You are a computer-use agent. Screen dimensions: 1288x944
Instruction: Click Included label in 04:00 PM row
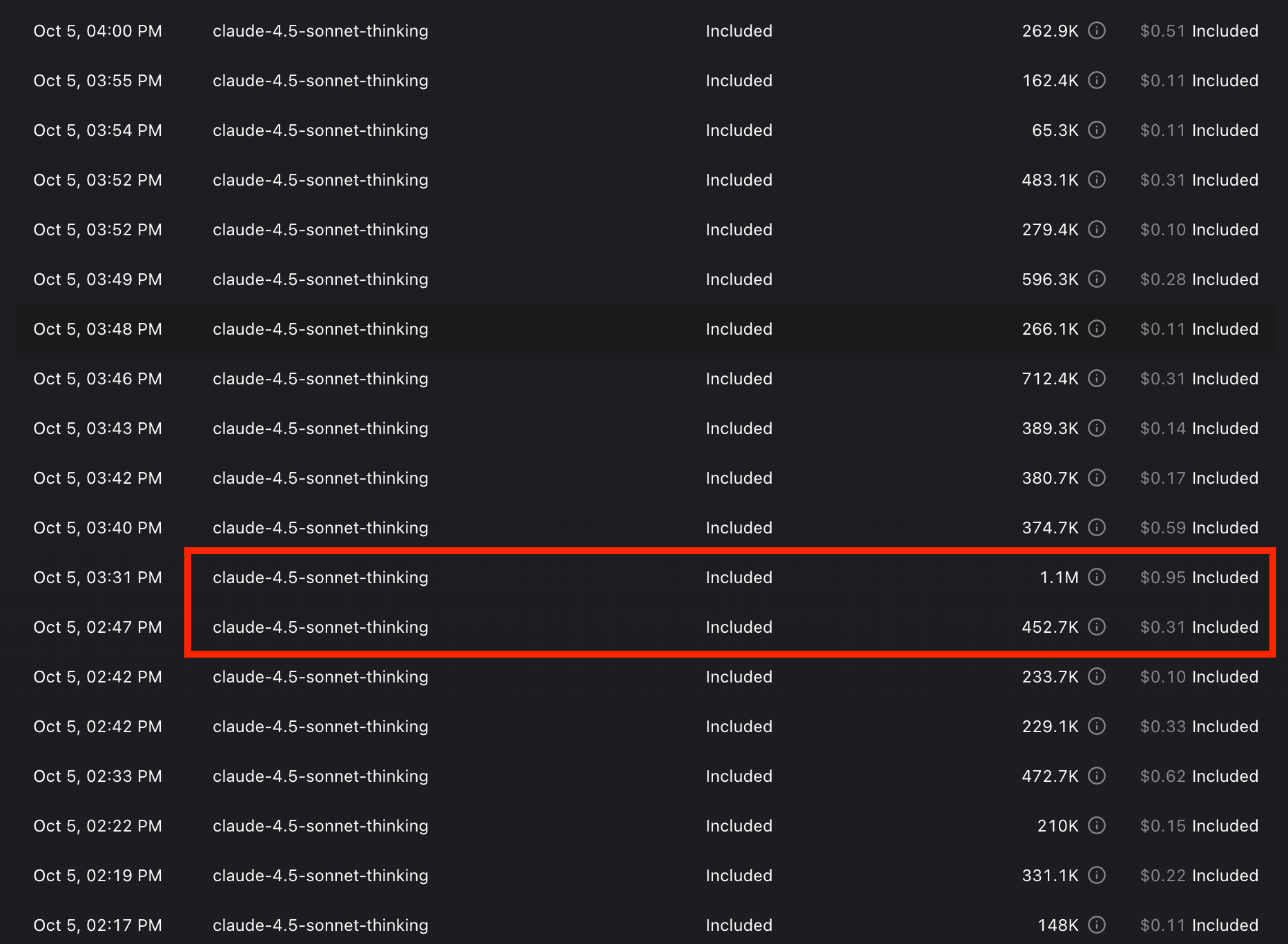[739, 31]
